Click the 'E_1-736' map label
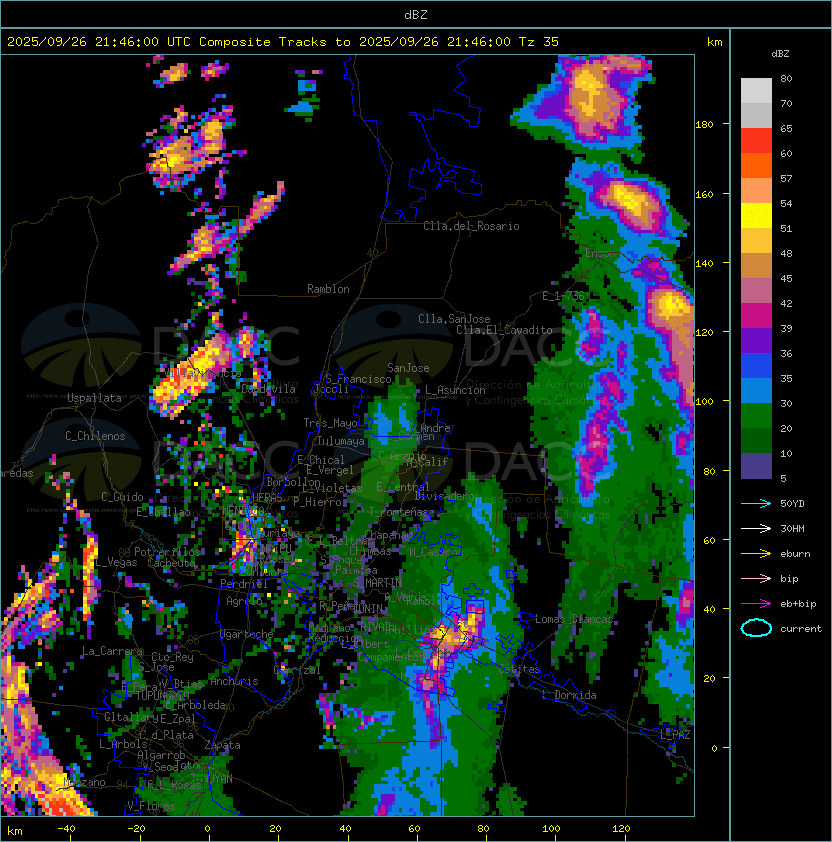Viewport: 832px width, 842px height. coord(563,296)
